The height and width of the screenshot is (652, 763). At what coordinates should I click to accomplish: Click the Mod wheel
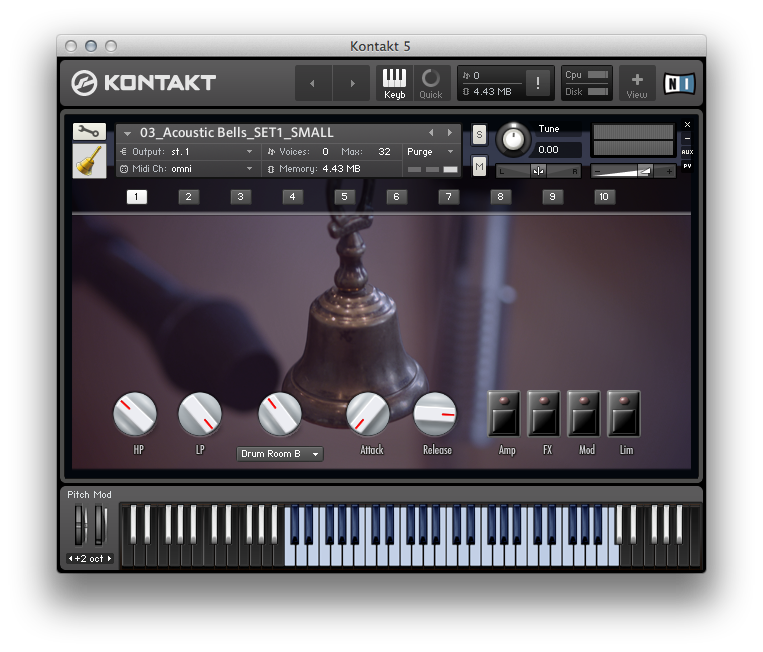(100, 525)
